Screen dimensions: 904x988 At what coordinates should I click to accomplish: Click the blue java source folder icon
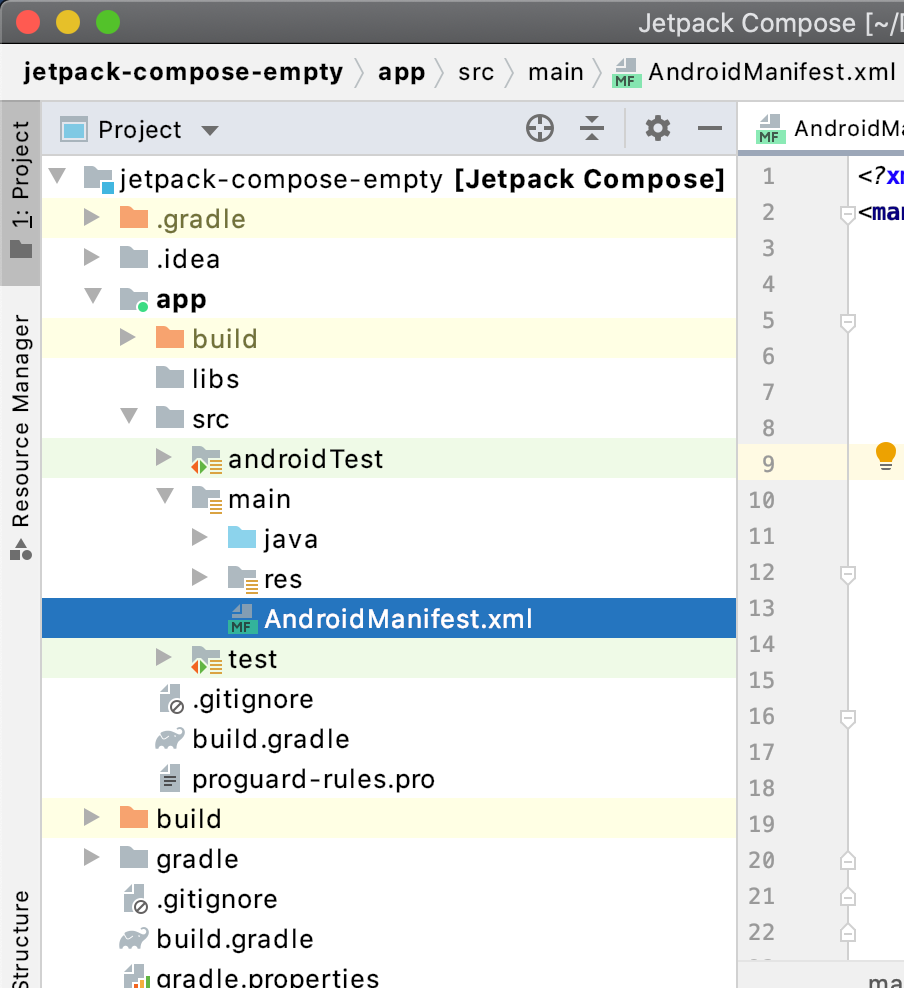coord(242,537)
